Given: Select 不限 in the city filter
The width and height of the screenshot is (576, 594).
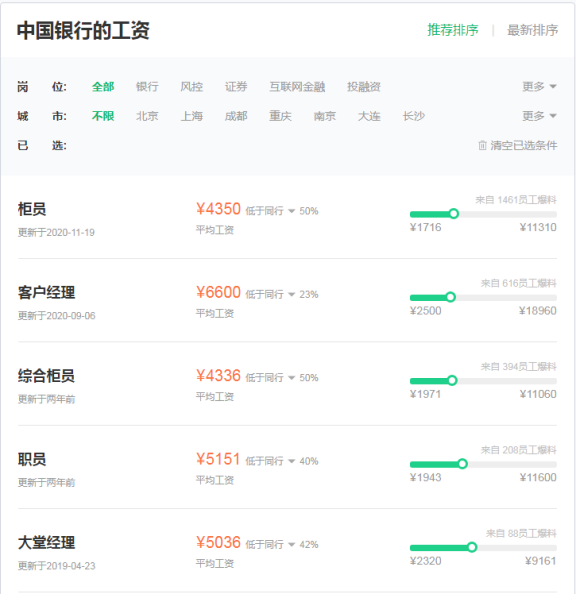Looking at the screenshot, I should pyautogui.click(x=103, y=116).
